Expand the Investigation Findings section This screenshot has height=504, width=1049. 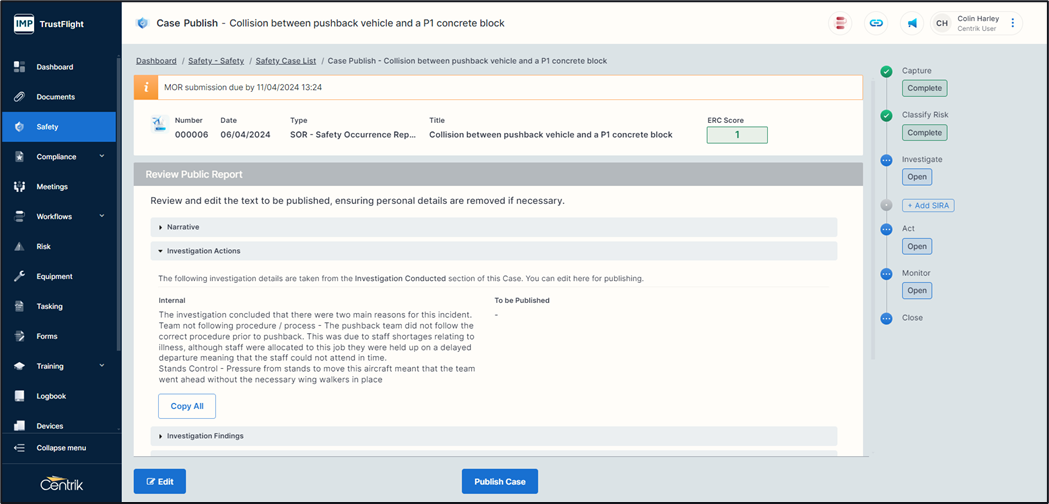click(x=204, y=436)
